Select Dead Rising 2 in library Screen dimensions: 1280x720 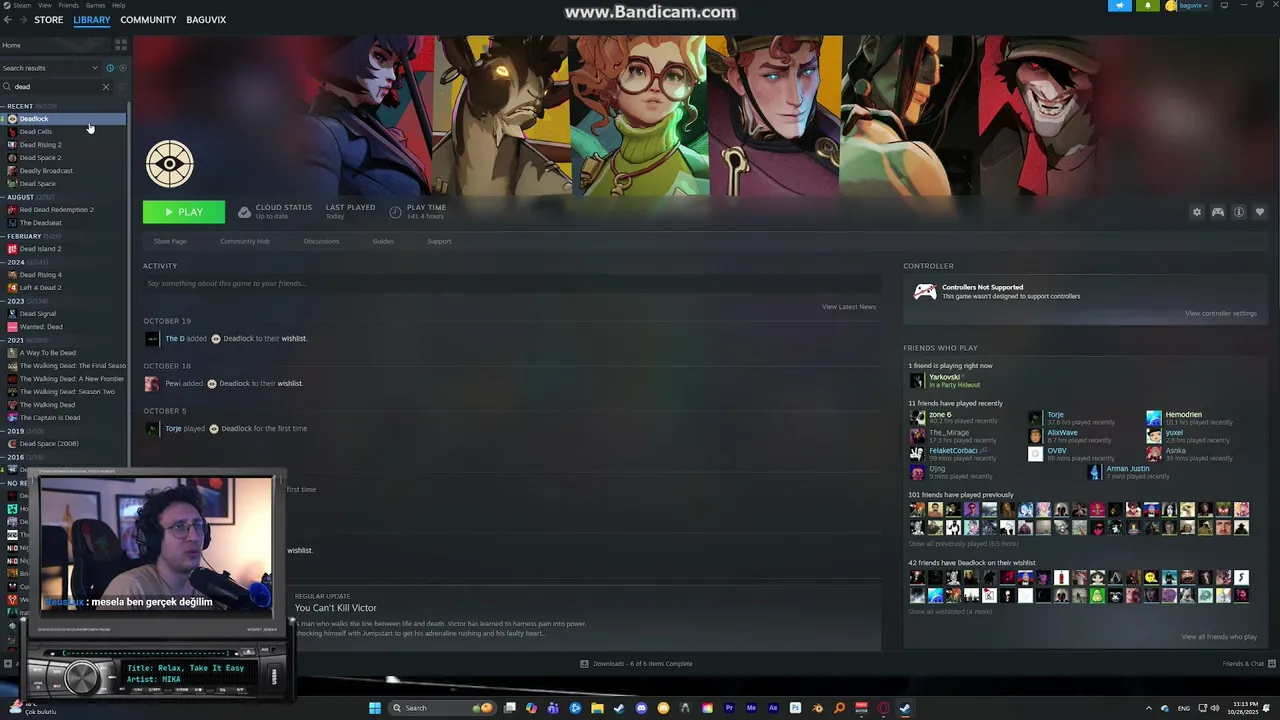pos(40,145)
